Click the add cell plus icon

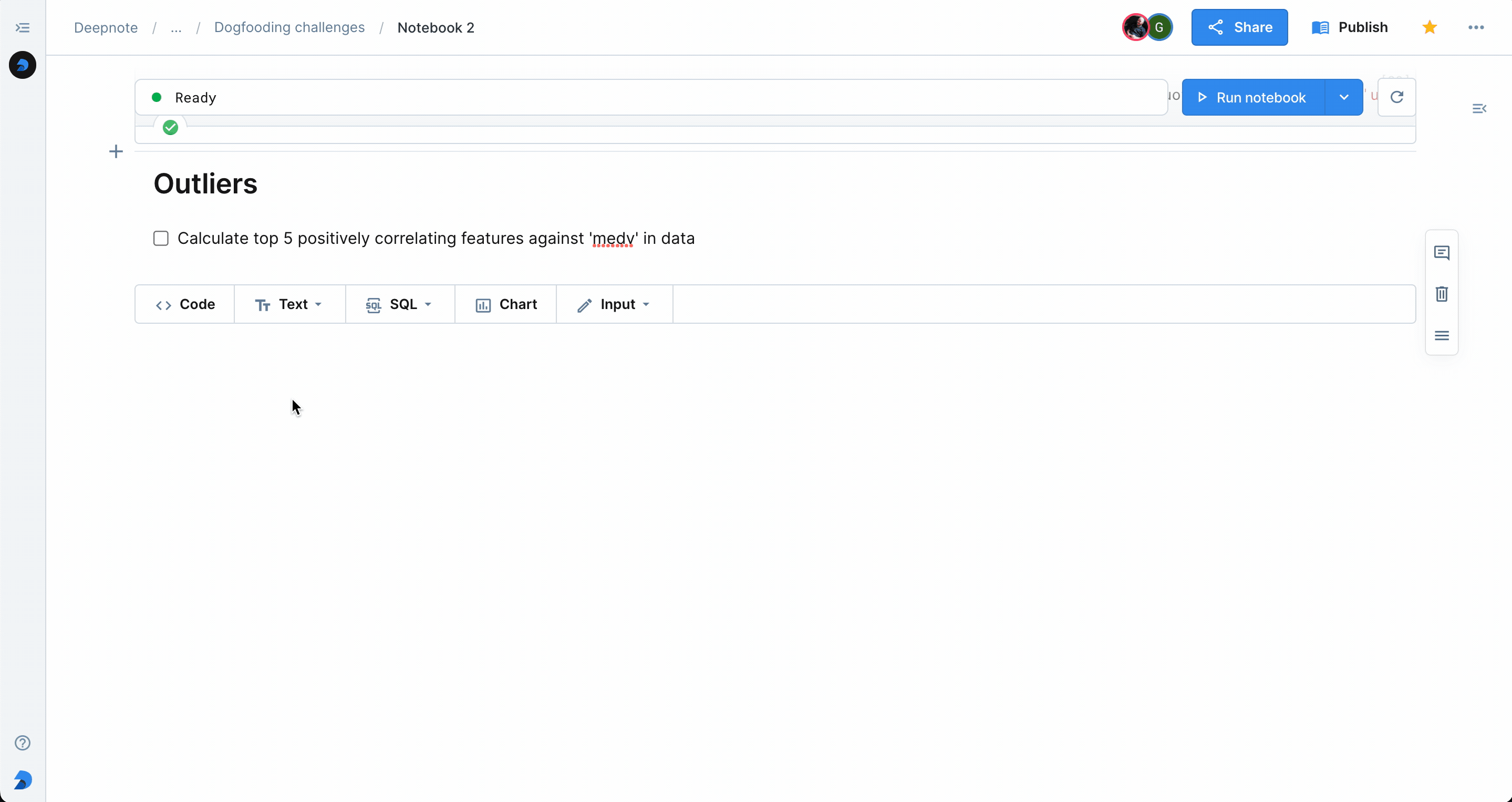coord(116,151)
